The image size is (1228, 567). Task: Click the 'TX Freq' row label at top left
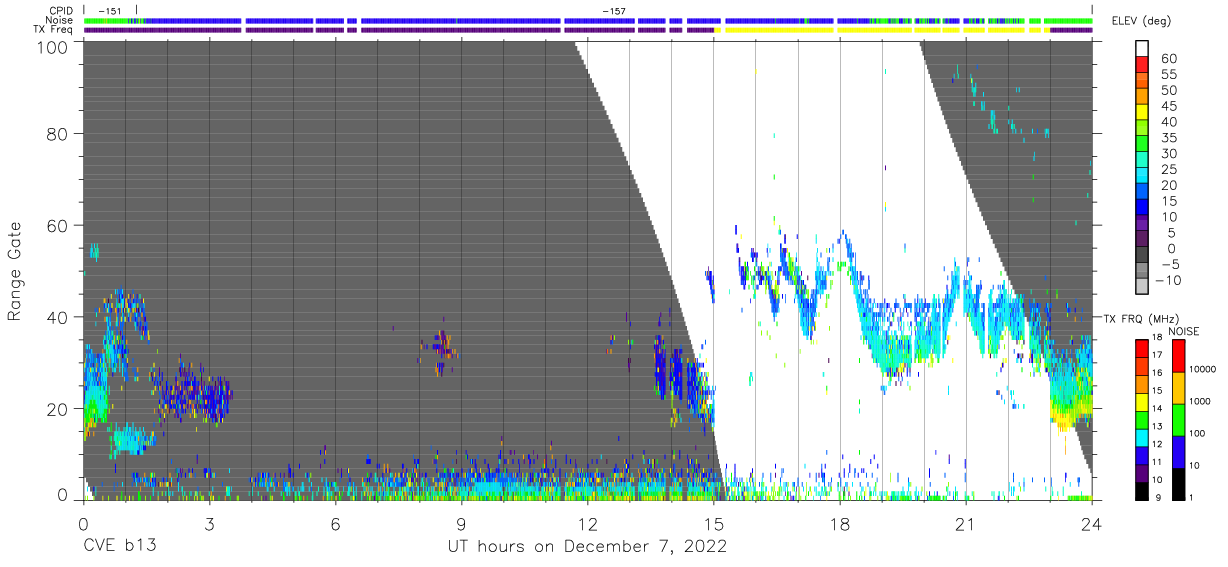coord(53,29)
